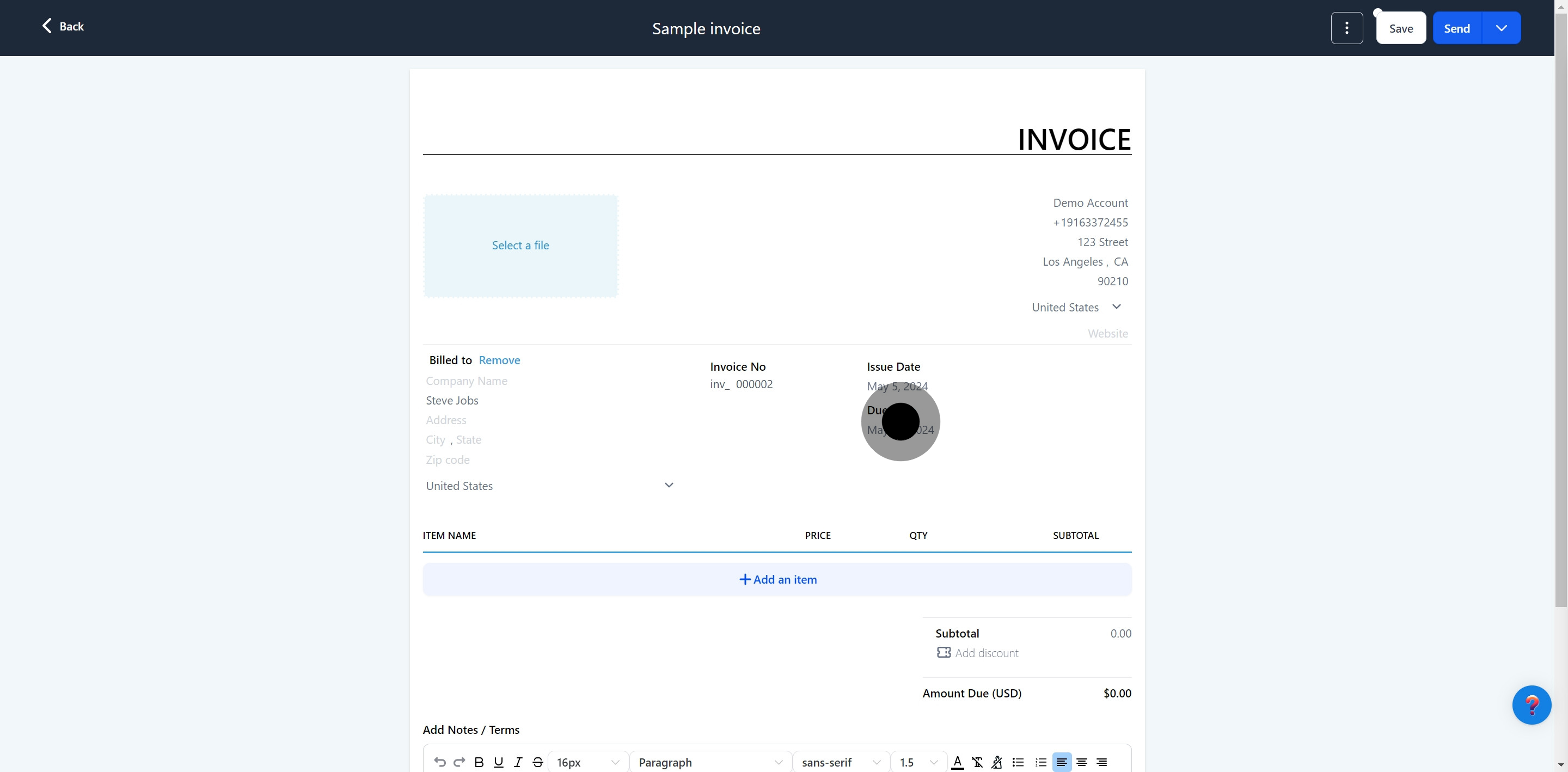Screen dimensions: 1568x772
Task: Click the clear formatting icon
Action: (x=977, y=762)
